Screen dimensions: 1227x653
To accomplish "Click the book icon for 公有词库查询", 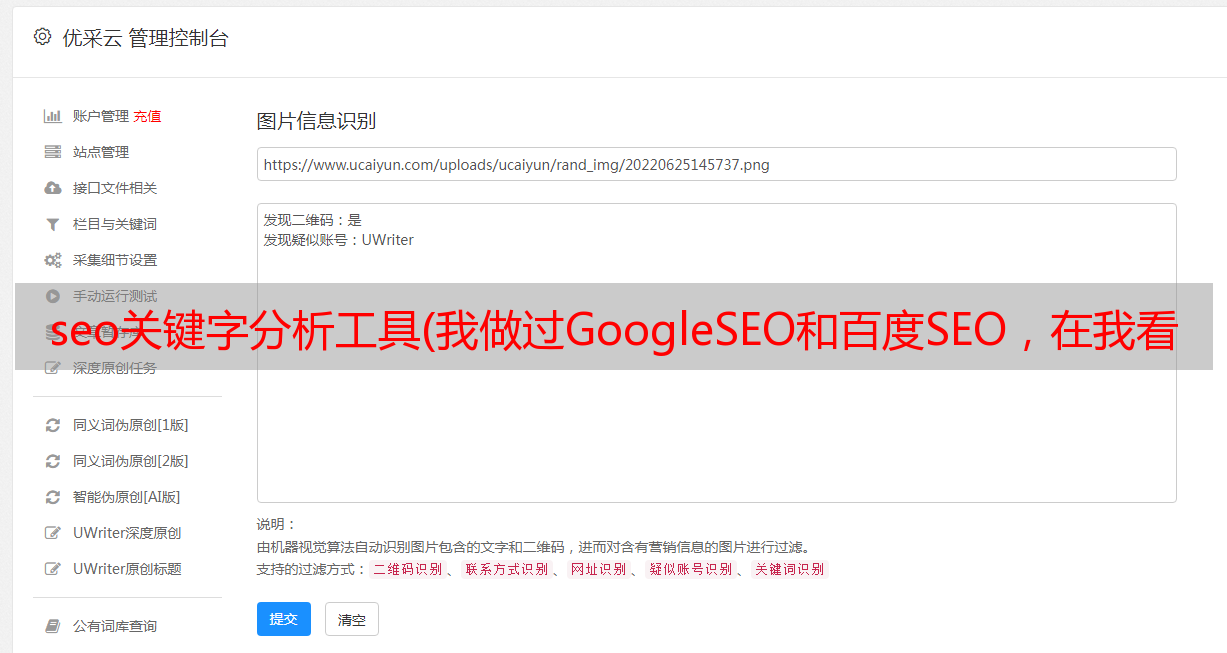I will [x=53, y=626].
